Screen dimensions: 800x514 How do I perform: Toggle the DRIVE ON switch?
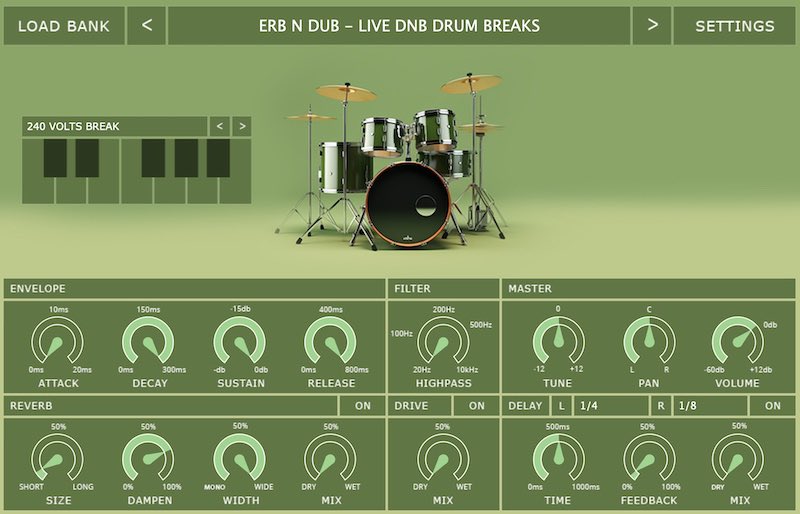(477, 406)
